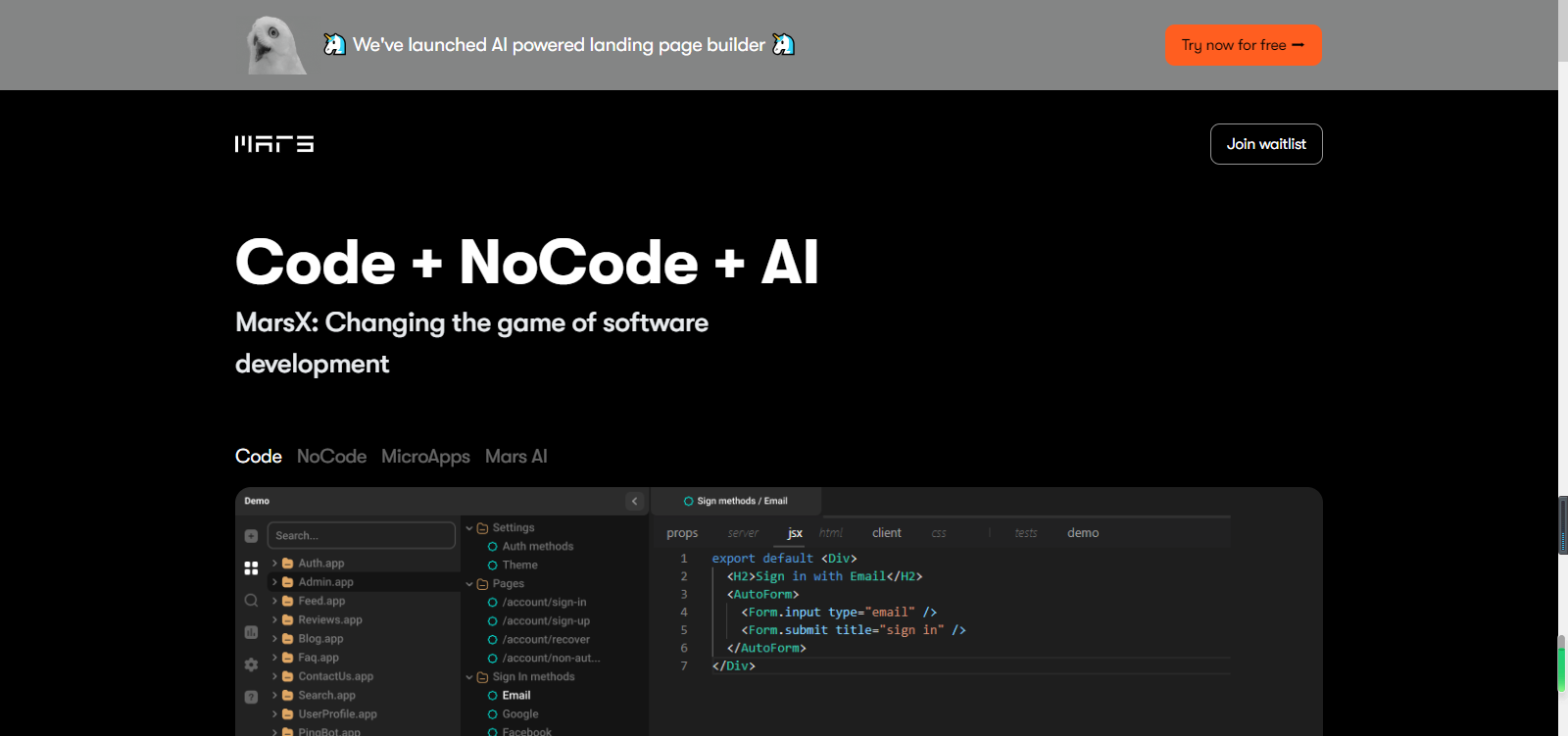Click code line 1 export default
Image resolution: width=1568 pixels, height=736 pixels.
click(785, 559)
